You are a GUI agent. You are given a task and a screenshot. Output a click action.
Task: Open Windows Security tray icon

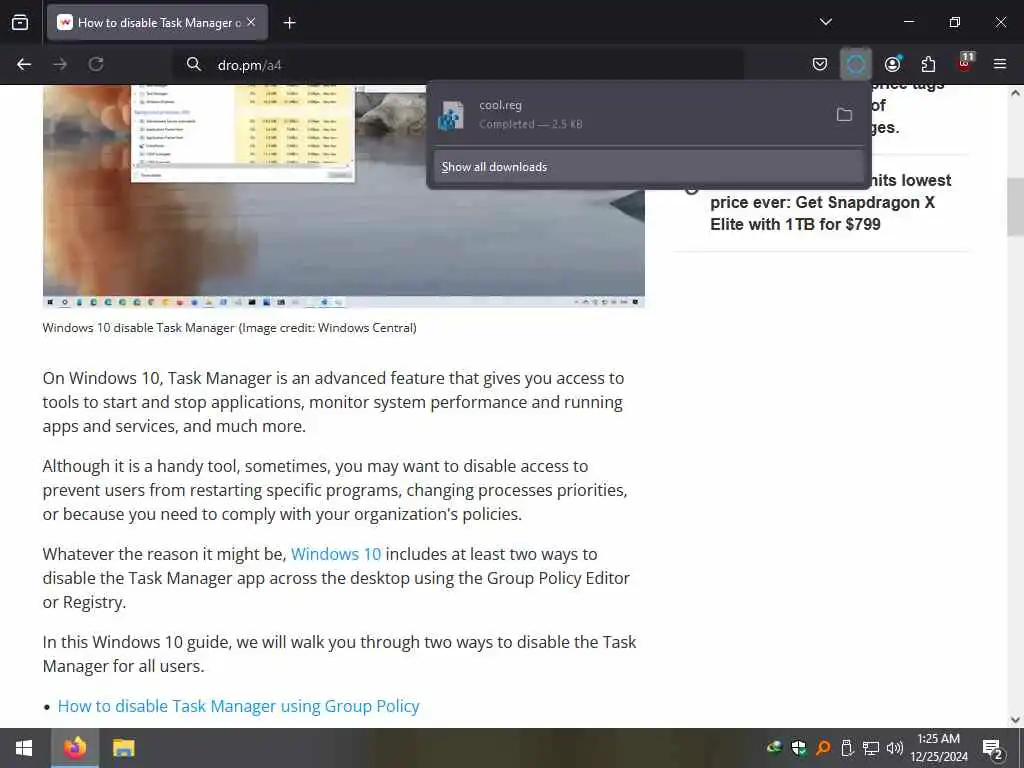click(799, 748)
